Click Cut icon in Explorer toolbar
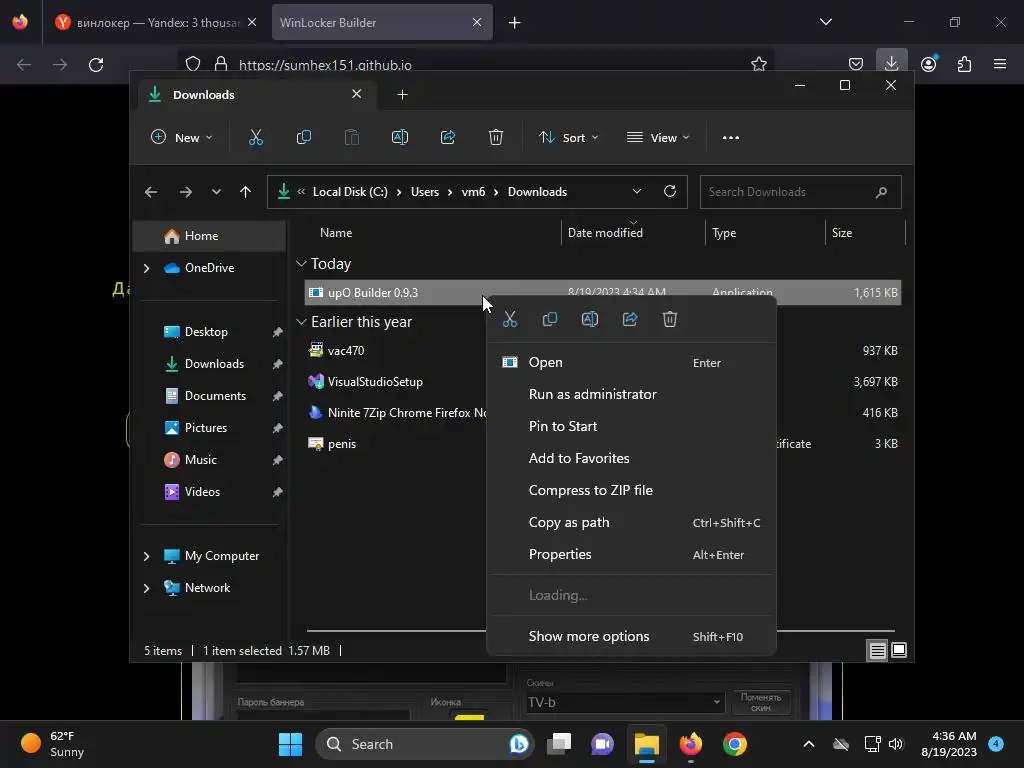This screenshot has height=768, width=1024. 255,138
